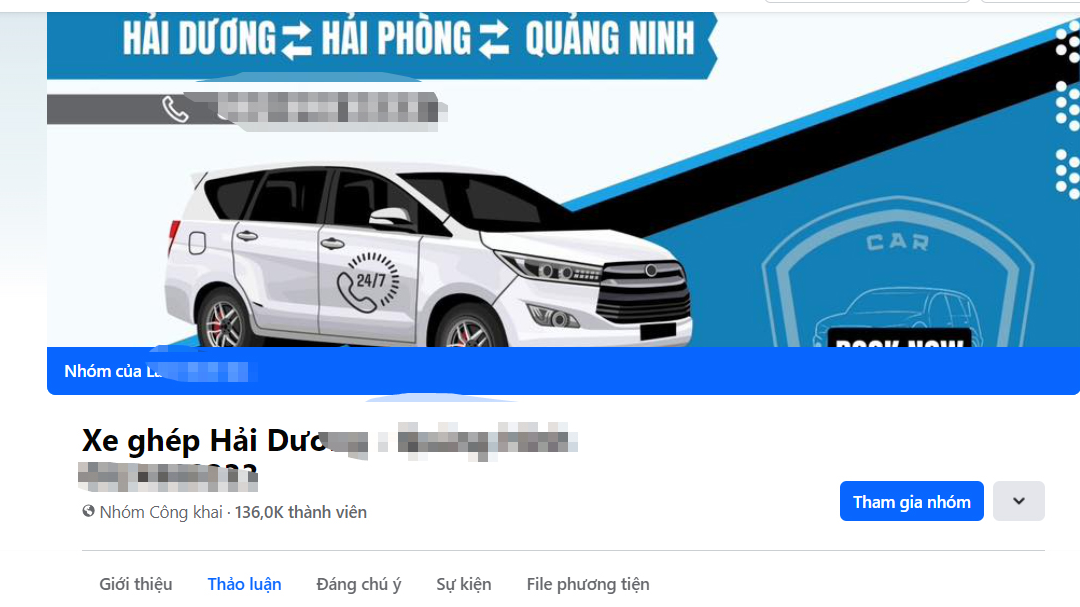Image resolution: width=1080 pixels, height=607 pixels.
Task: Select the Đáng chú ý tab
Action: click(x=358, y=584)
